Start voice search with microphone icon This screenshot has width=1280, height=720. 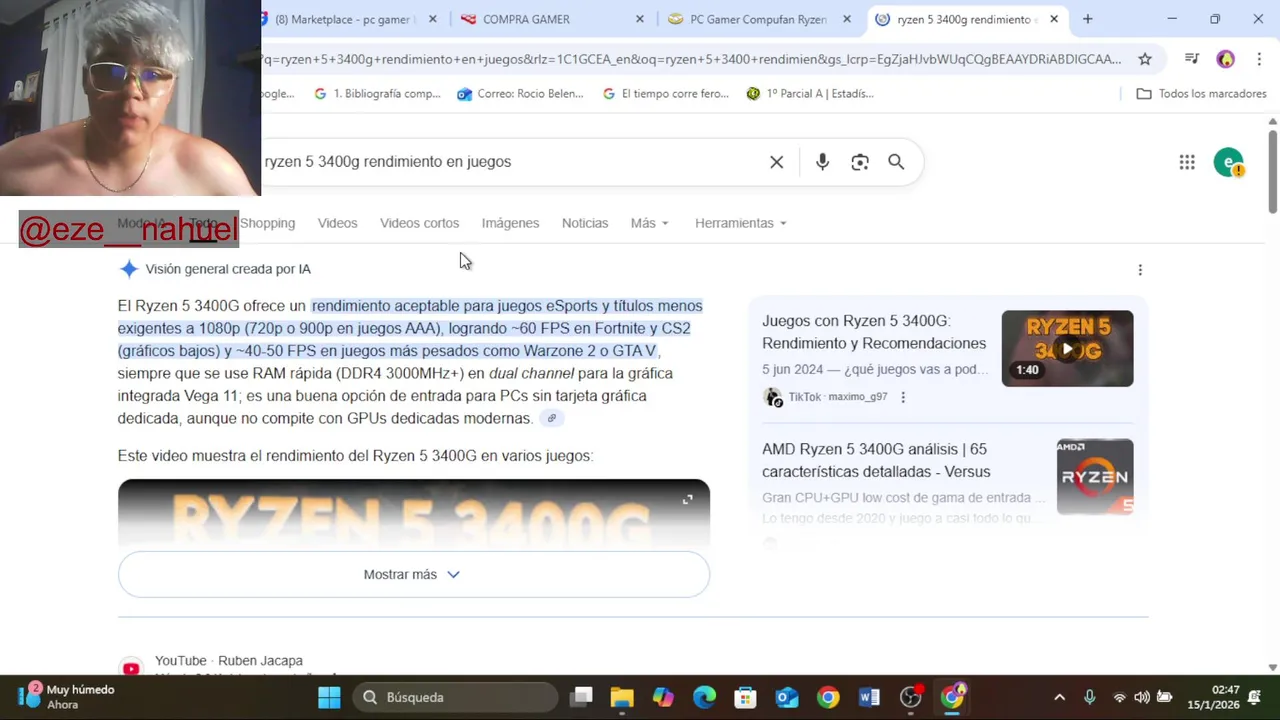coord(822,162)
